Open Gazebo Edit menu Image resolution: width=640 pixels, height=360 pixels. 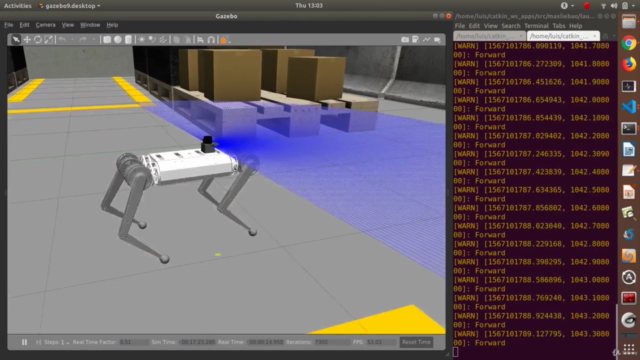[x=24, y=25]
